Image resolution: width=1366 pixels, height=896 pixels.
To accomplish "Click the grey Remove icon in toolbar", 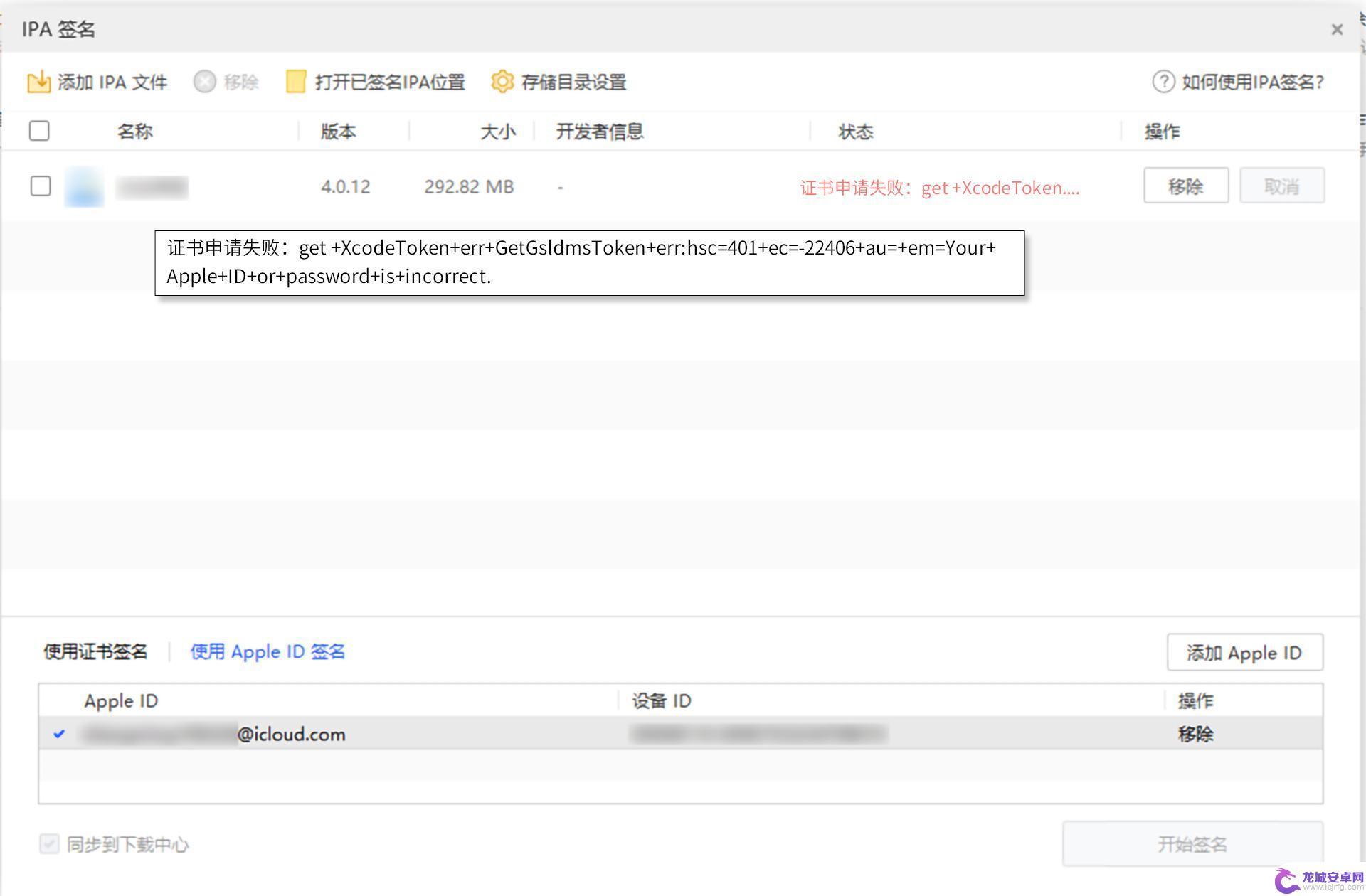I will (x=204, y=82).
